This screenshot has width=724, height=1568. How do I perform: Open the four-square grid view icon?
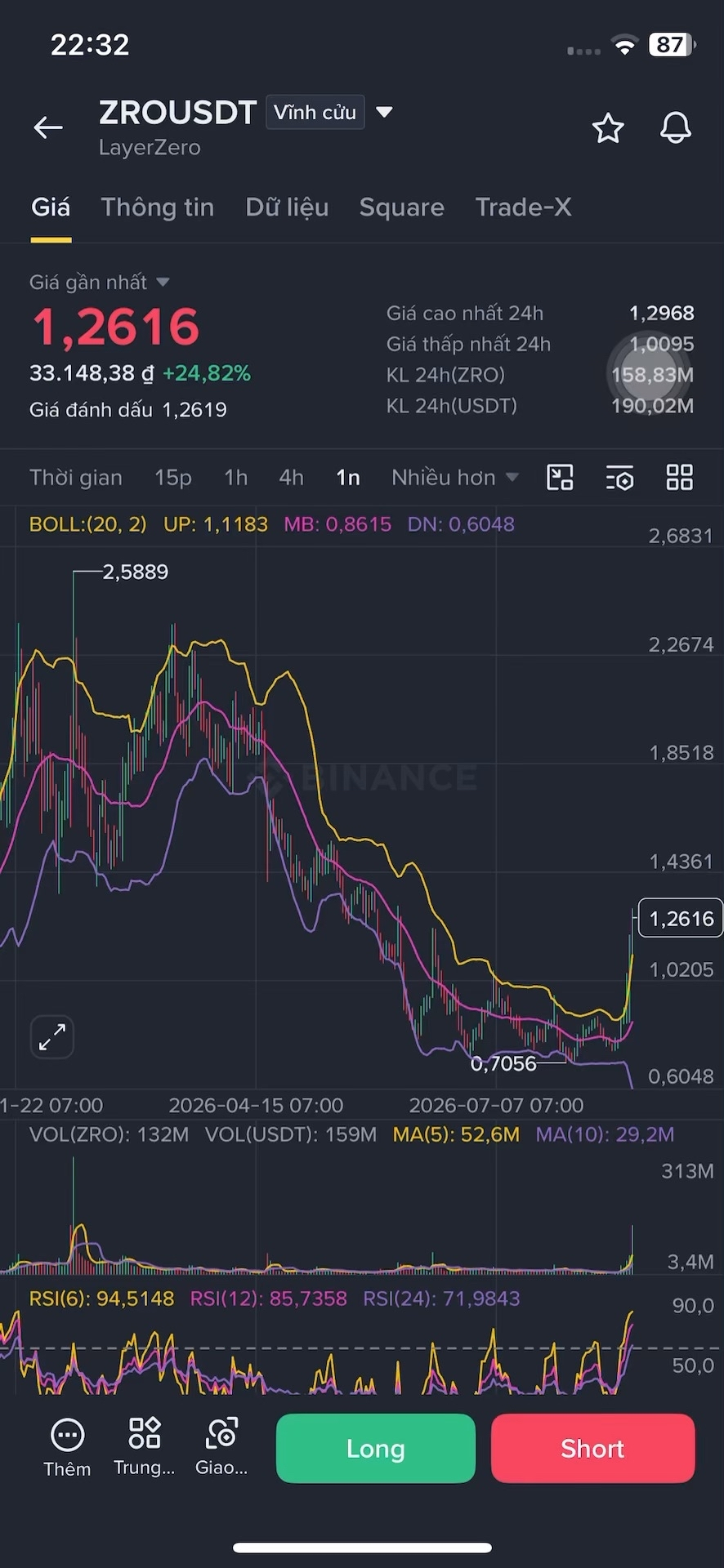pyautogui.click(x=680, y=477)
